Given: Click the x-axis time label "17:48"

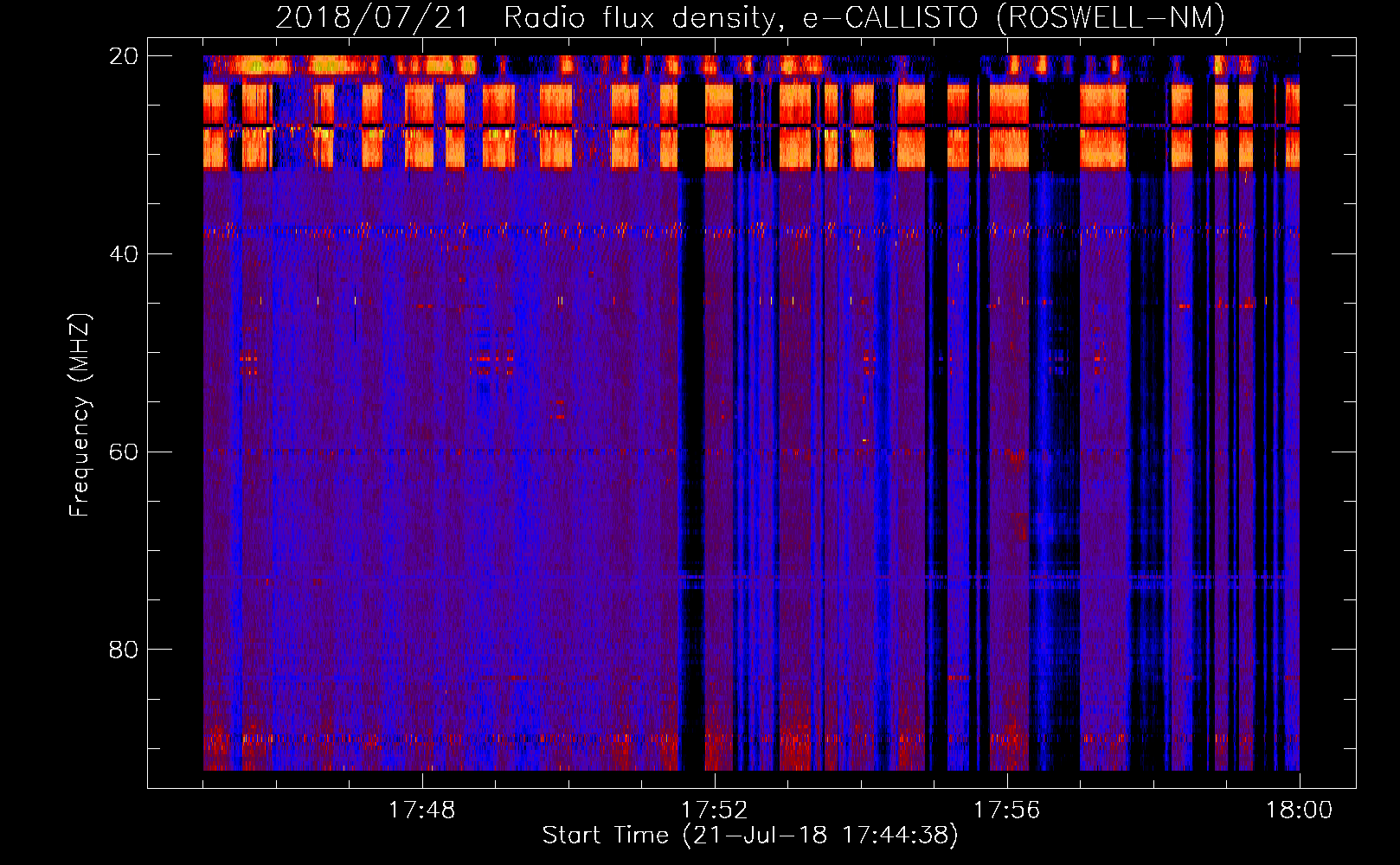Looking at the screenshot, I should click(422, 811).
